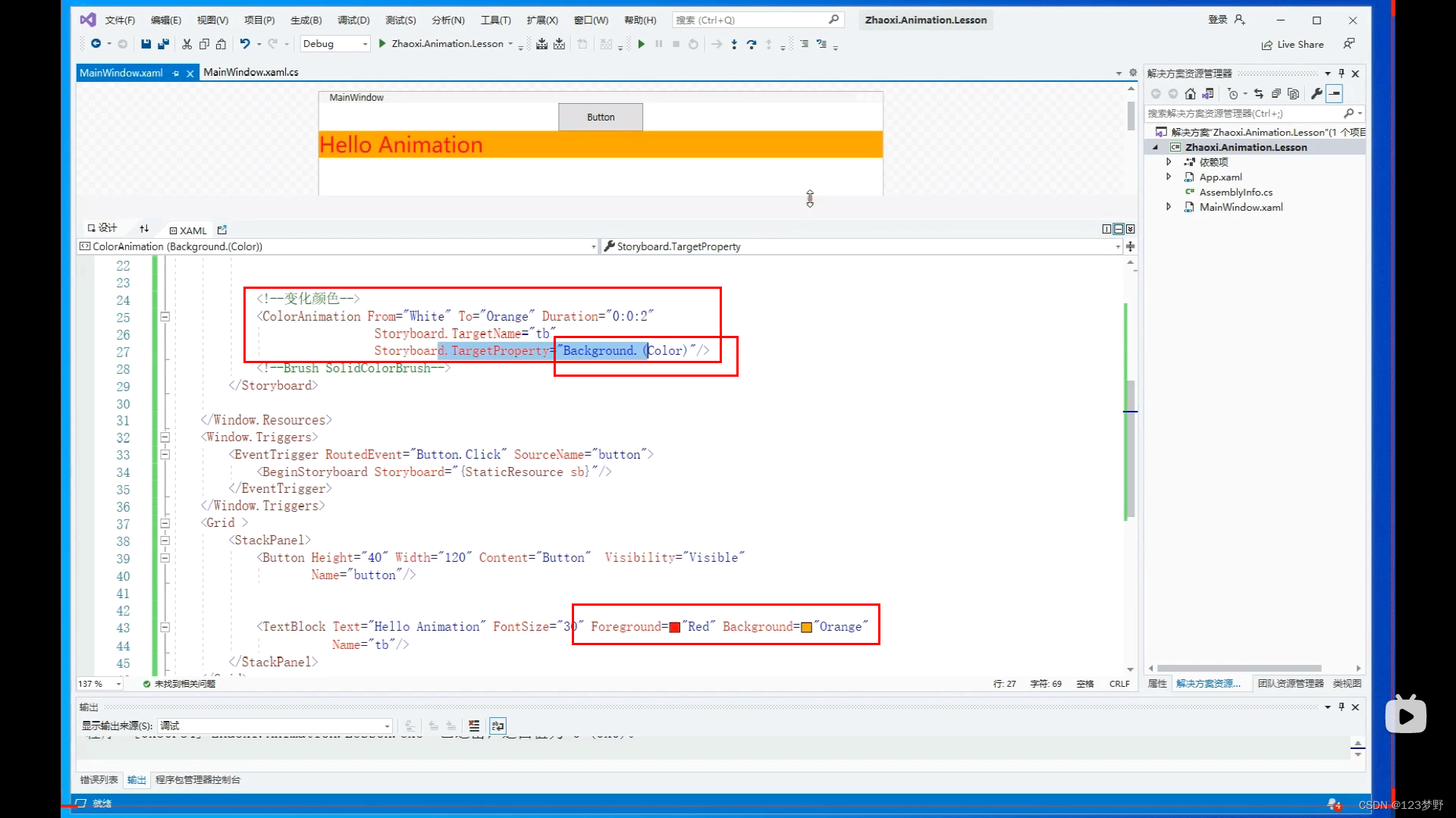The image size is (1456, 818).
Task: Switch to the 设计 design tab
Action: click(x=102, y=228)
